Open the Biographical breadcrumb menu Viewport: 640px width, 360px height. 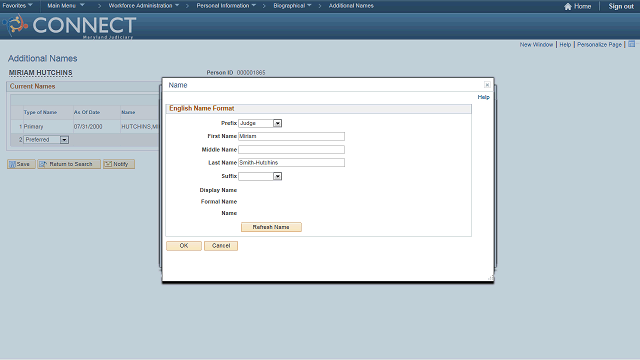coord(292,6)
